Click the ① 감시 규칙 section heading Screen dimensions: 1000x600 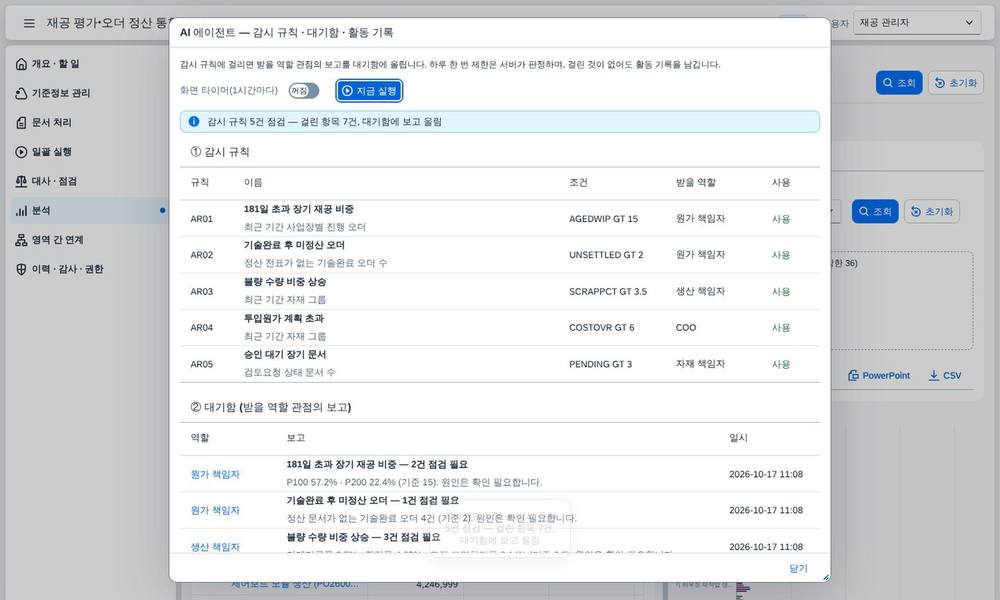[x=220, y=152]
